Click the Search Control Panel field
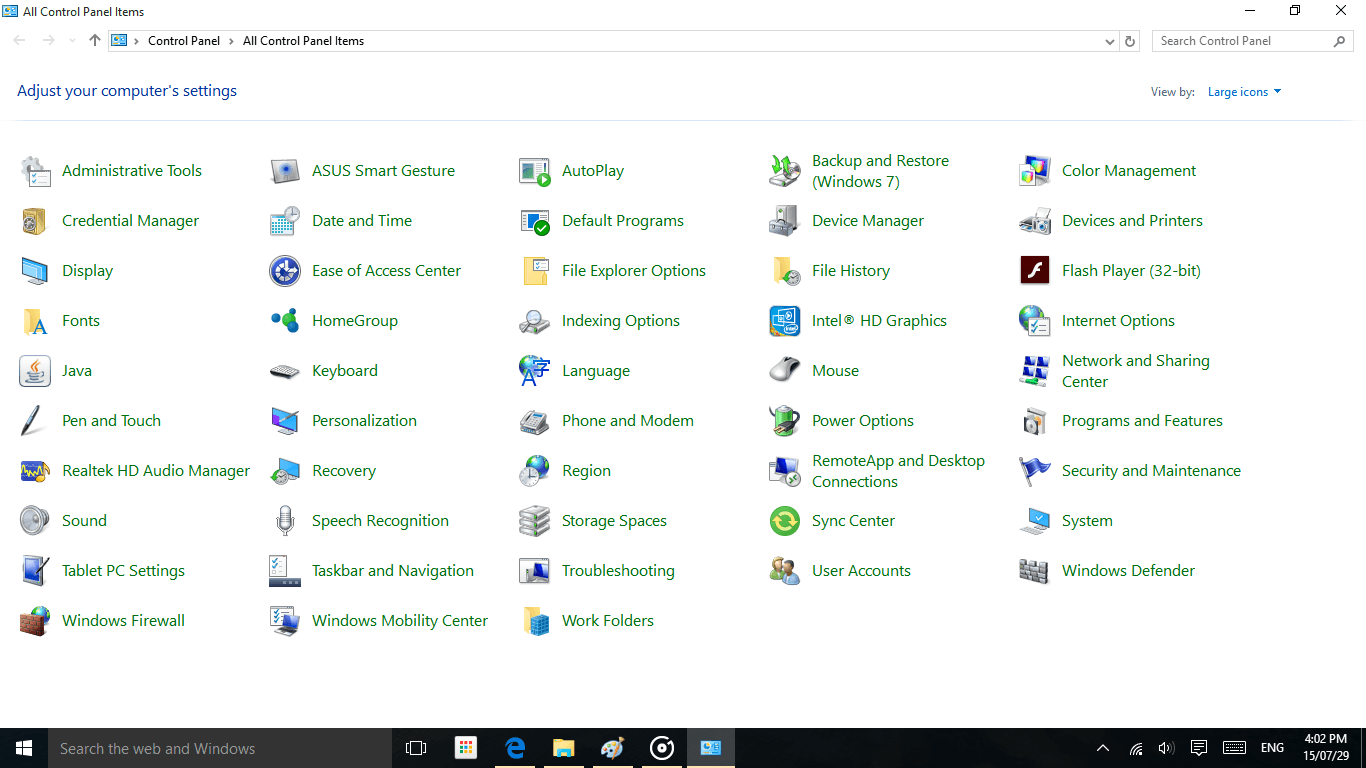Viewport: 1366px width, 768px height. [1240, 41]
